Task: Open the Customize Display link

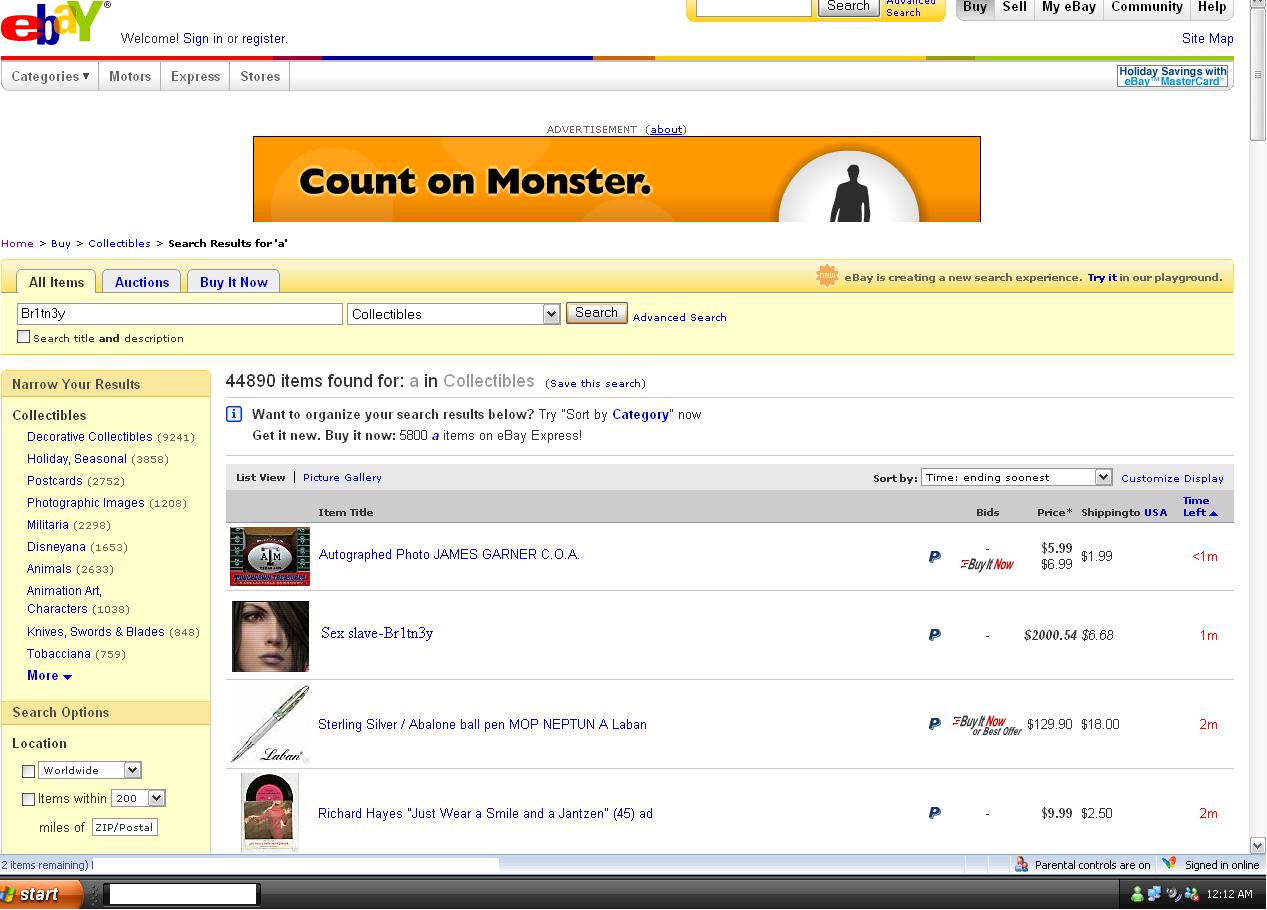Action: pyautogui.click(x=1172, y=478)
